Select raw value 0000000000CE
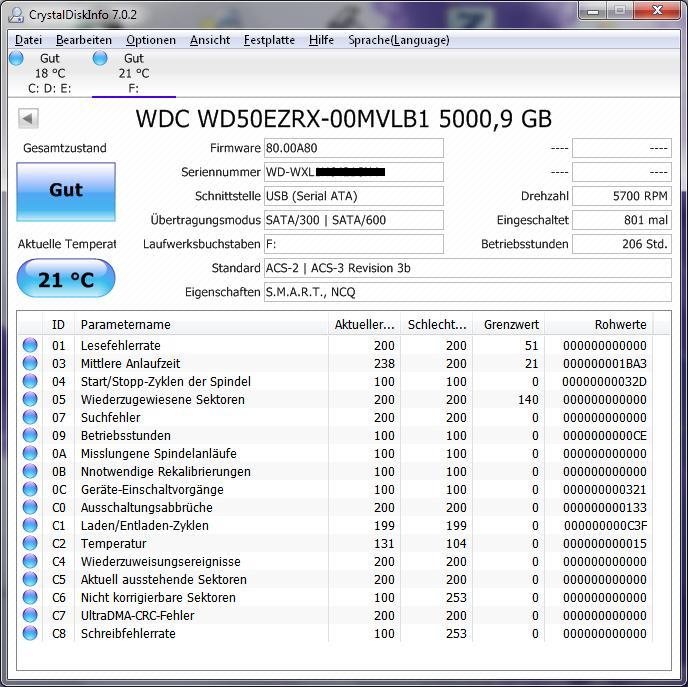The image size is (688, 687). tap(605, 436)
